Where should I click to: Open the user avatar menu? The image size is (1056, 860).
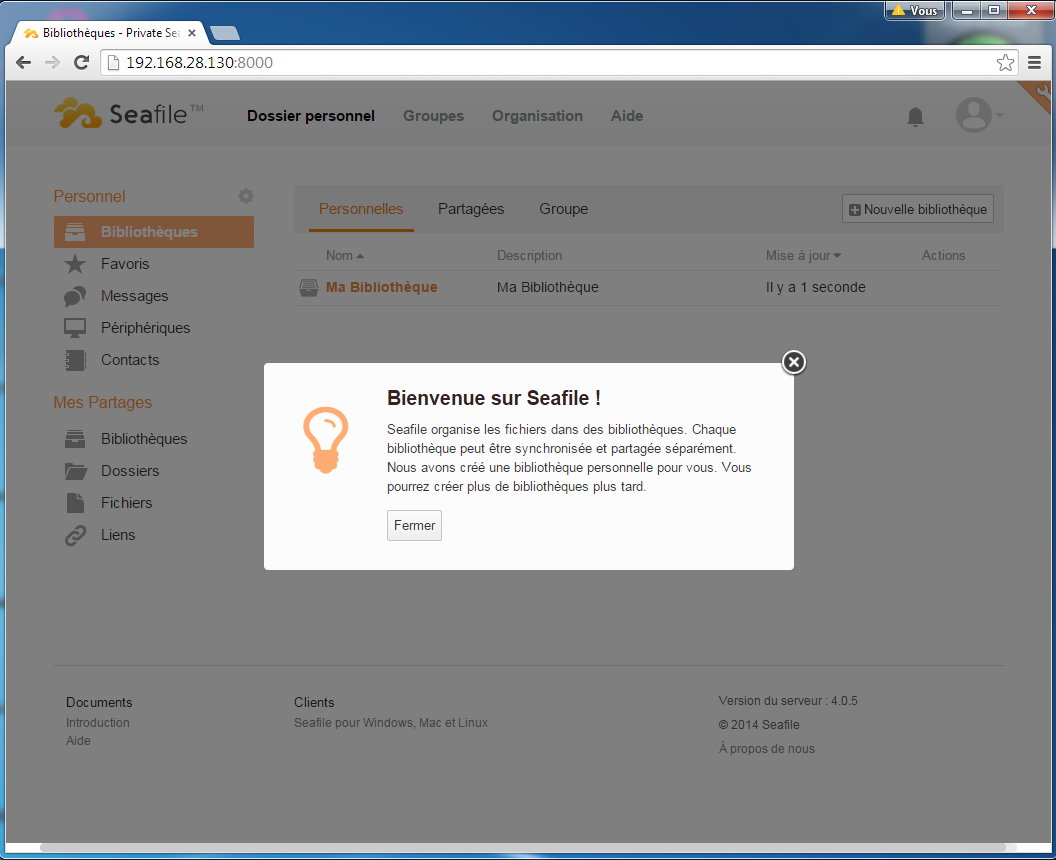tap(979, 115)
